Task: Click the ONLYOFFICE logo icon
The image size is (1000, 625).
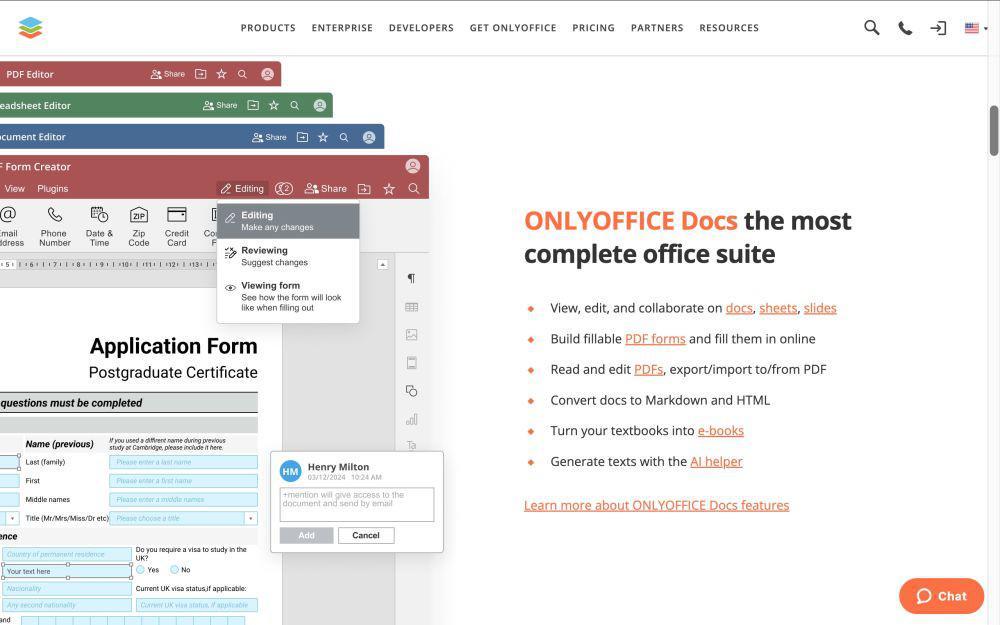Action: pos(30,27)
